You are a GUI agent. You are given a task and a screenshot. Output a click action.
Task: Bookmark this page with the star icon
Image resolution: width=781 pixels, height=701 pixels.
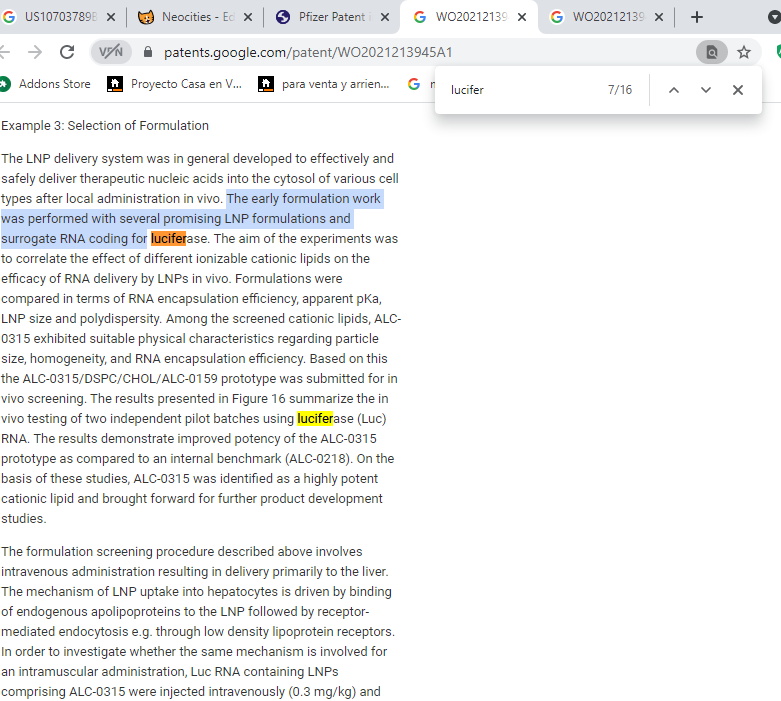(x=744, y=52)
